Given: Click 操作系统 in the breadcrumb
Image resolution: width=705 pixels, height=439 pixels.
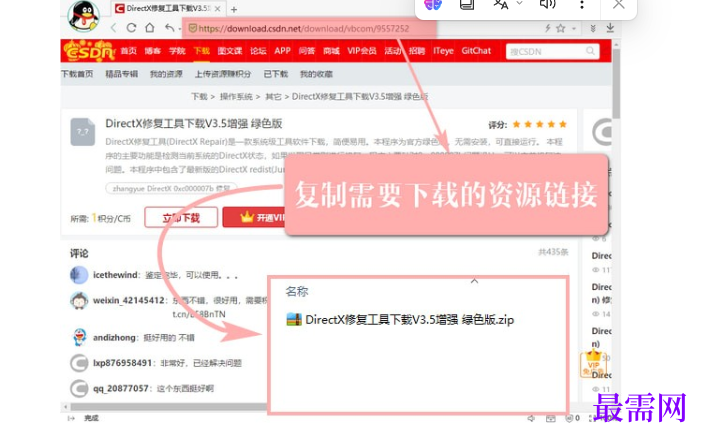Looking at the screenshot, I should coord(236,97).
